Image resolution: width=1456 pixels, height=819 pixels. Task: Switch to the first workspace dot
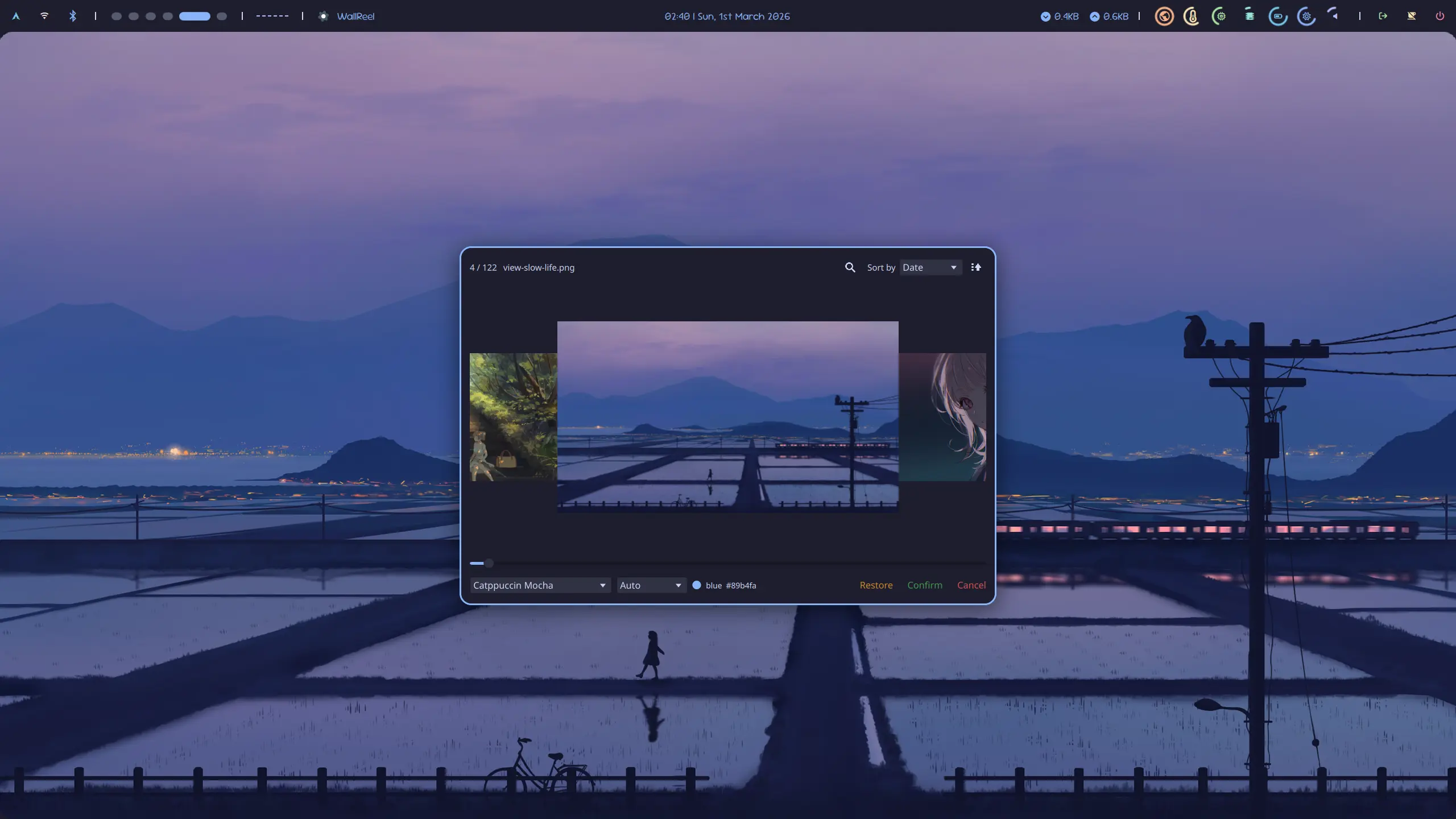(117, 16)
